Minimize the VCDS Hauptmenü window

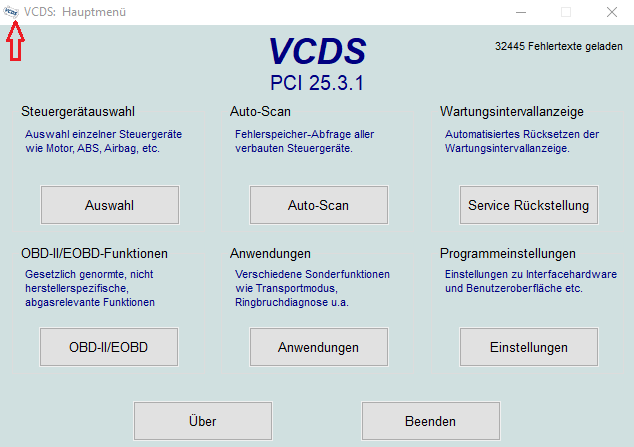521,12
